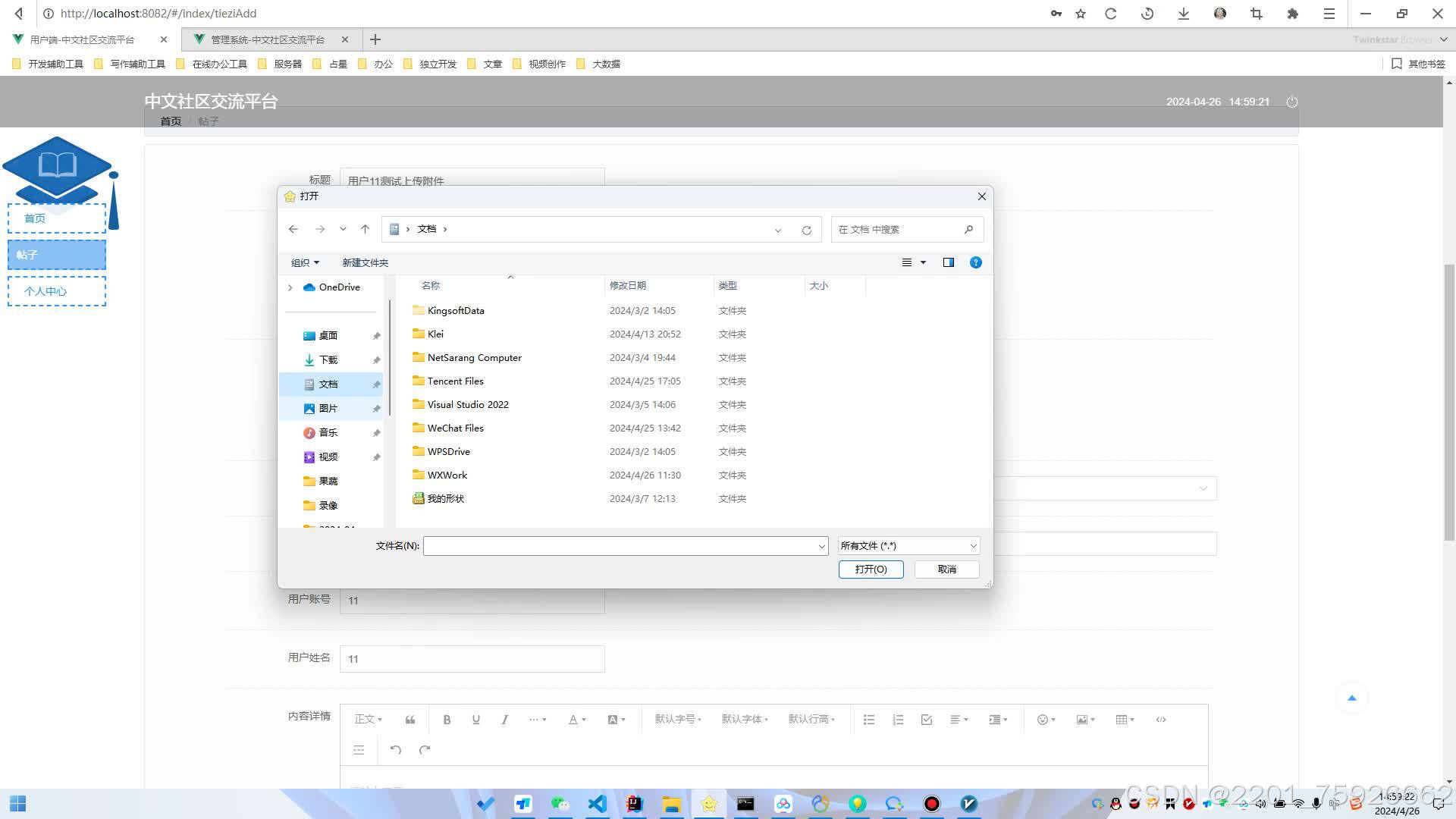Screen dimensions: 1456x819
Task: Click the up-one-level arrow in the dialog
Action: coord(365,229)
